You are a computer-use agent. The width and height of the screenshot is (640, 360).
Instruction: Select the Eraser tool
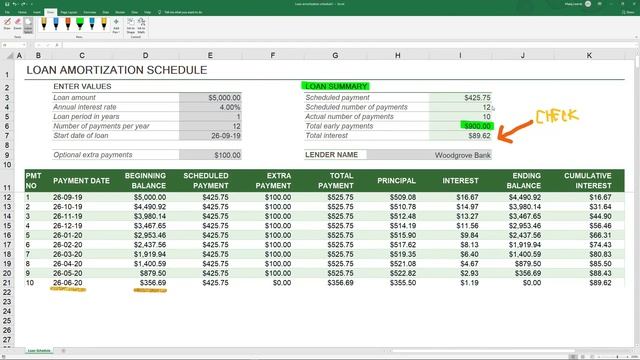click(18, 24)
